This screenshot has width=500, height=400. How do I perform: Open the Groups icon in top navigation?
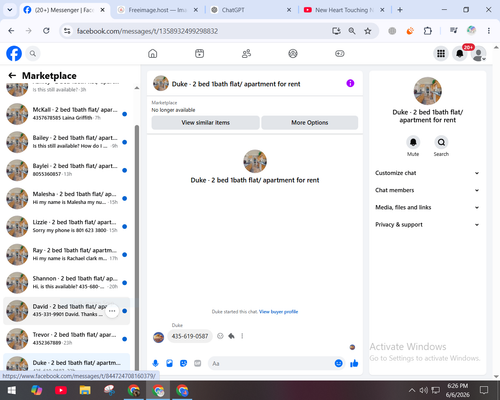click(x=293, y=53)
